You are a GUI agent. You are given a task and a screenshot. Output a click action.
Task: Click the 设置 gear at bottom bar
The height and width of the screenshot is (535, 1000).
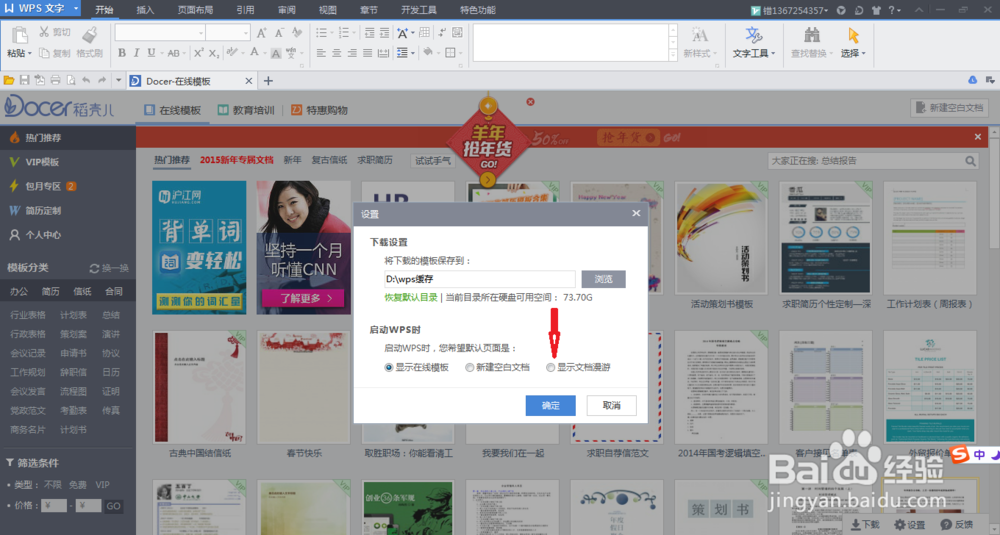click(x=909, y=524)
